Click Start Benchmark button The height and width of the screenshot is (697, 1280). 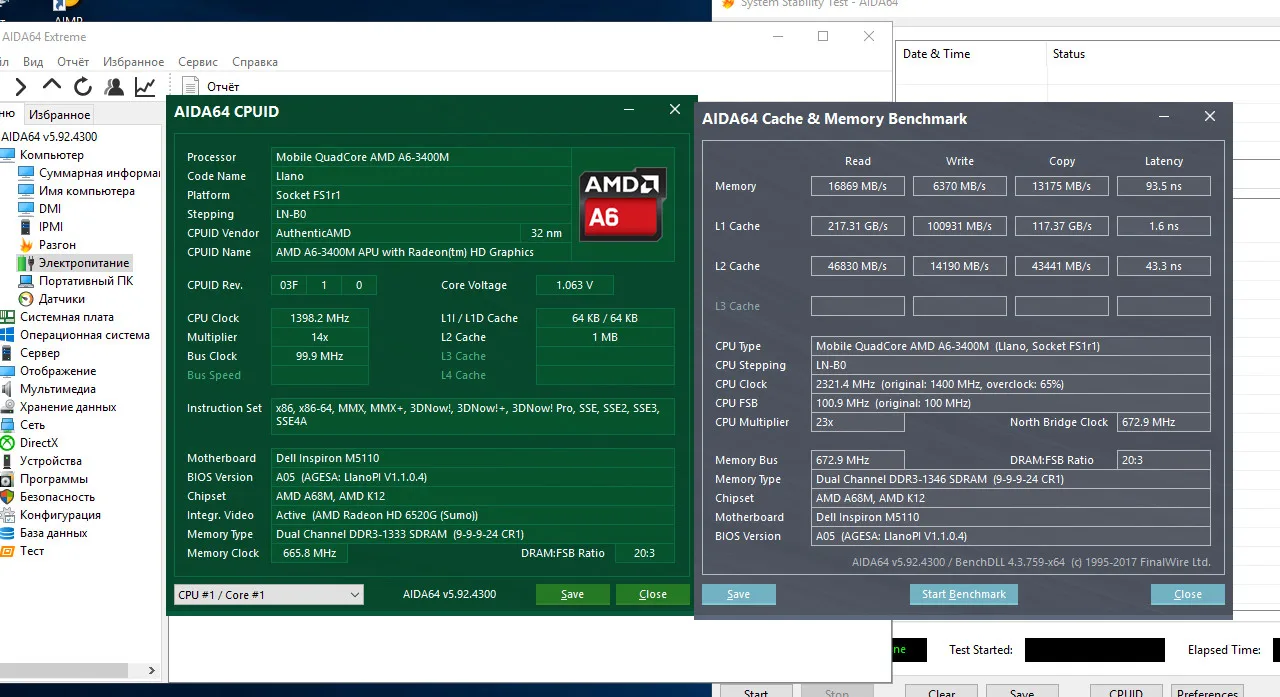963,594
